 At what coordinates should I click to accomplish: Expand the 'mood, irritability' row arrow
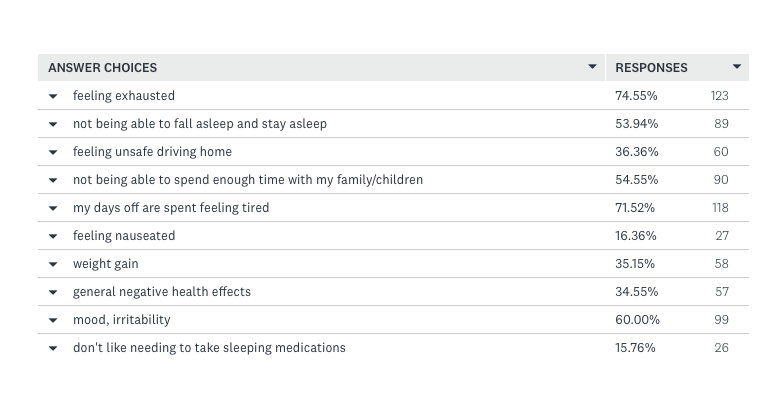click(53, 320)
